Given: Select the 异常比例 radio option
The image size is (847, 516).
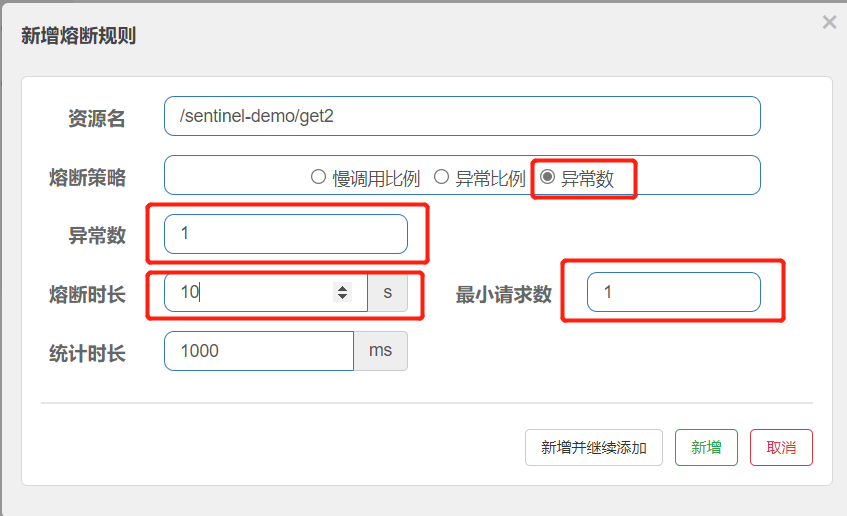Looking at the screenshot, I should click(x=441, y=177).
